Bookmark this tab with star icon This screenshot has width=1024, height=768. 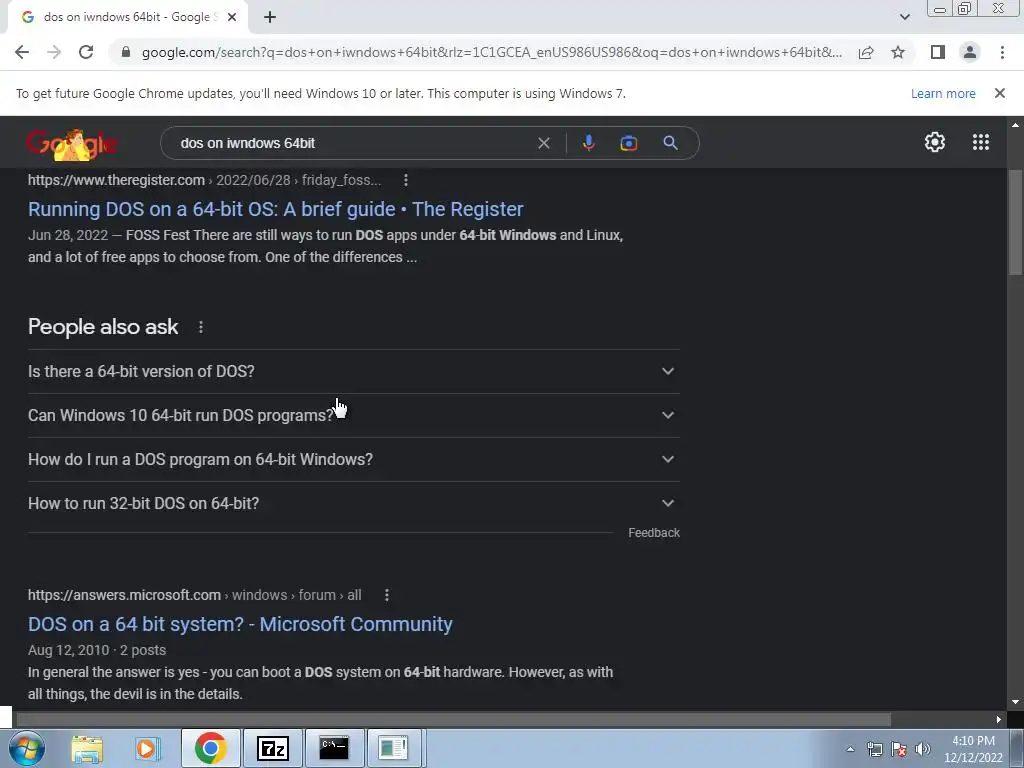tap(898, 52)
